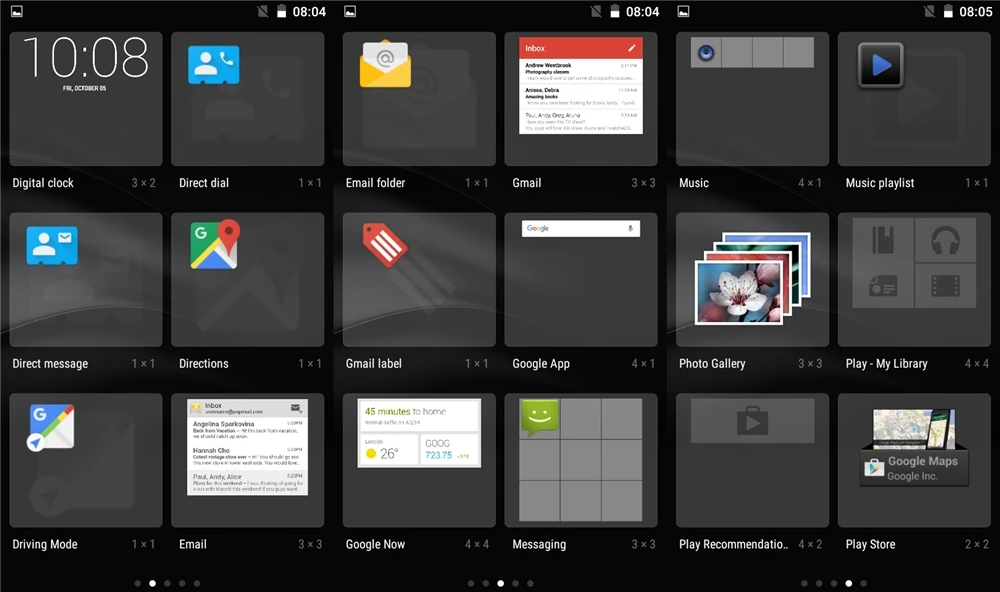Tap the Directions Google Maps pin icon

coord(215,244)
